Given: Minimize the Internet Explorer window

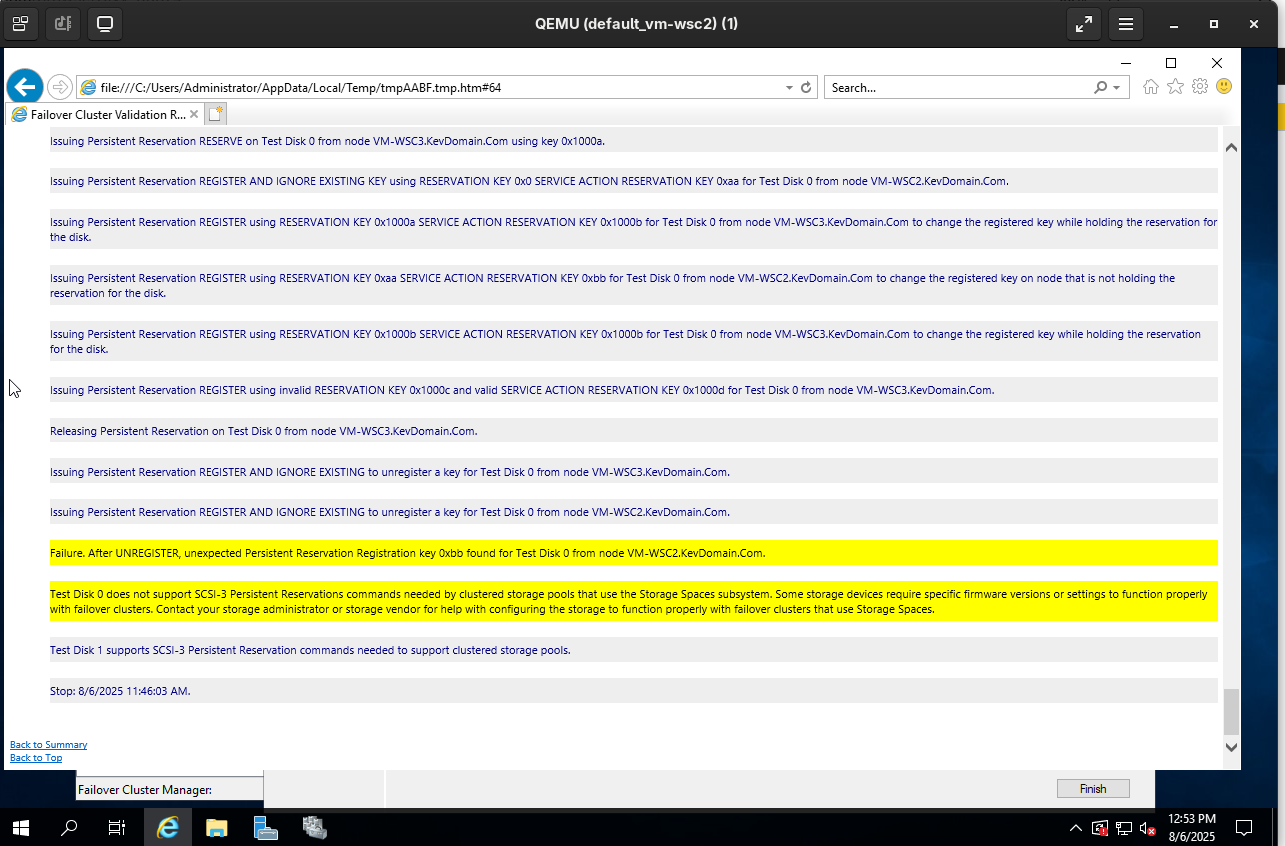Looking at the screenshot, I should click(1127, 63).
